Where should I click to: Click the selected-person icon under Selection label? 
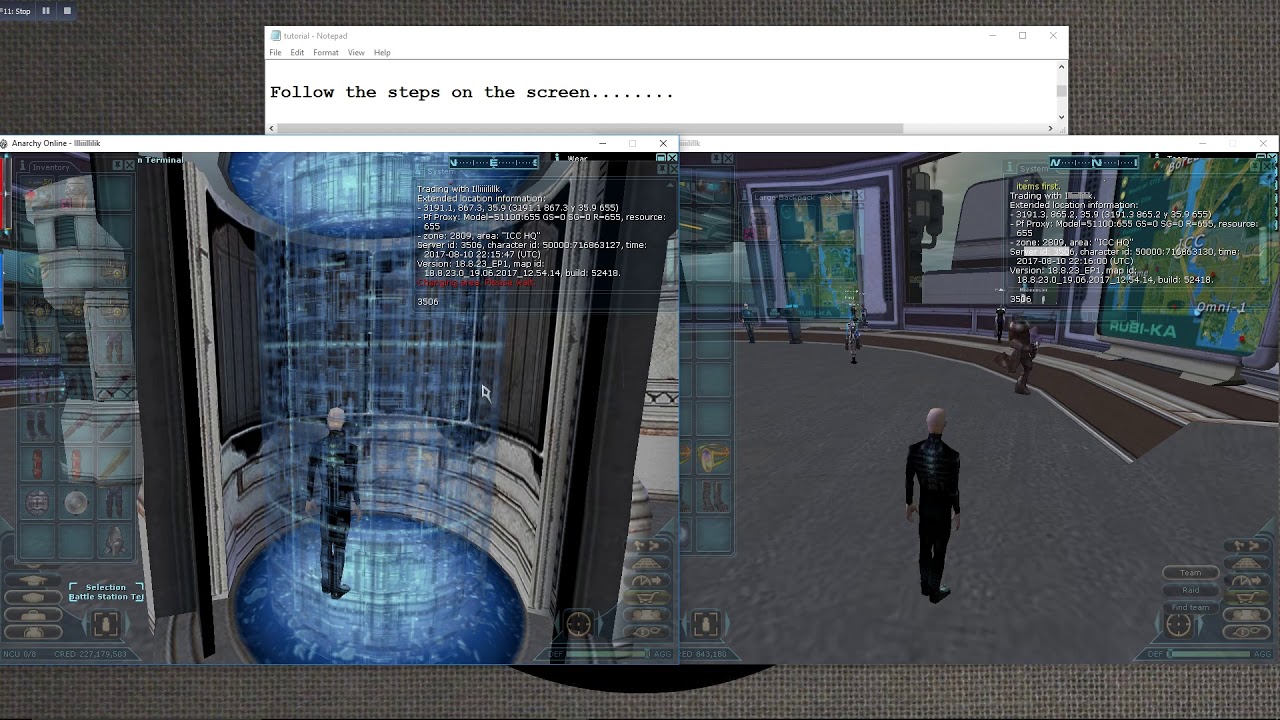coord(106,624)
